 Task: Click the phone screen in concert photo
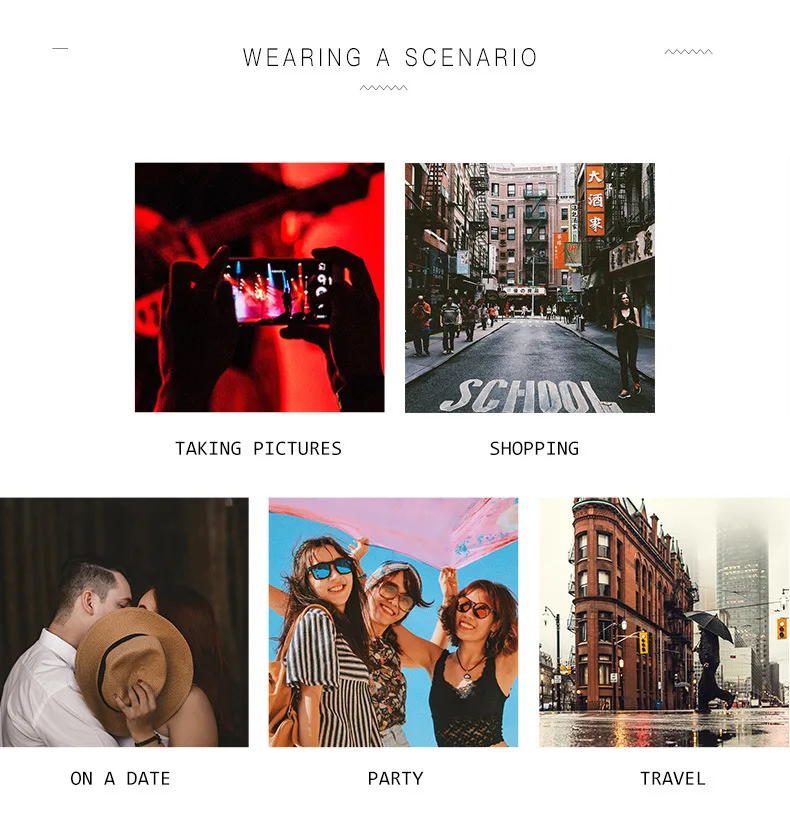pyautogui.click(x=278, y=291)
